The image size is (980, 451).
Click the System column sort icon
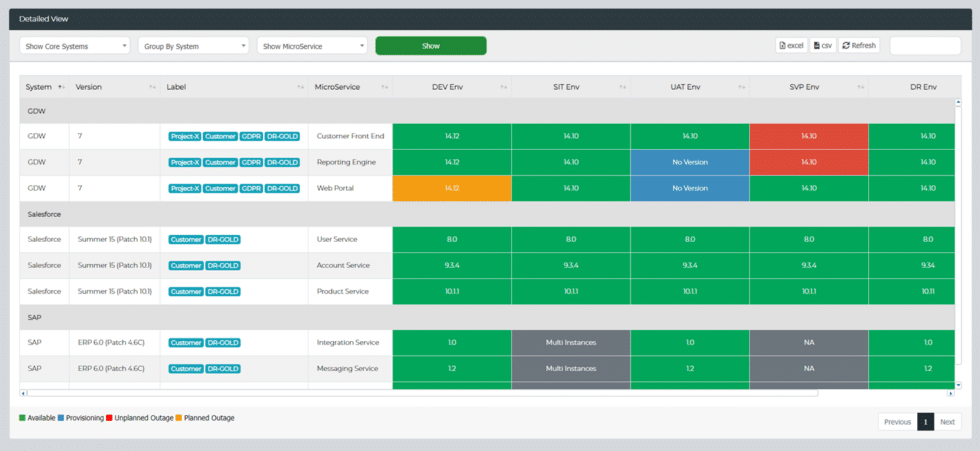tap(61, 88)
